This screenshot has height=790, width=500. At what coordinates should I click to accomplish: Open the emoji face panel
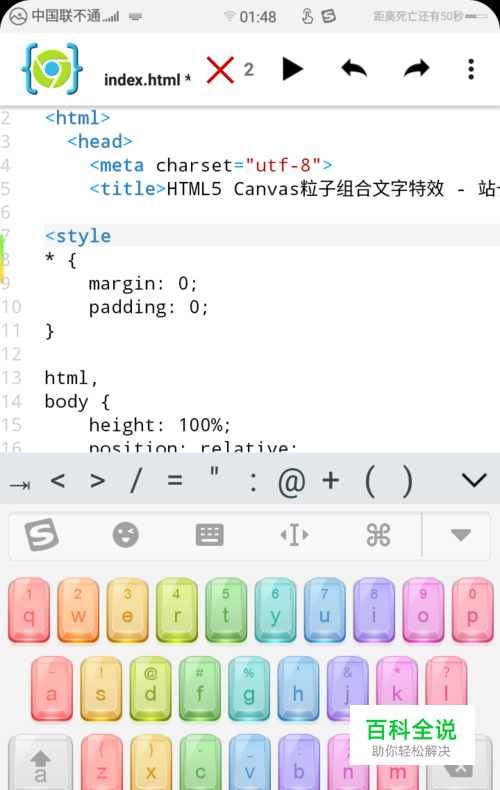tap(126, 535)
